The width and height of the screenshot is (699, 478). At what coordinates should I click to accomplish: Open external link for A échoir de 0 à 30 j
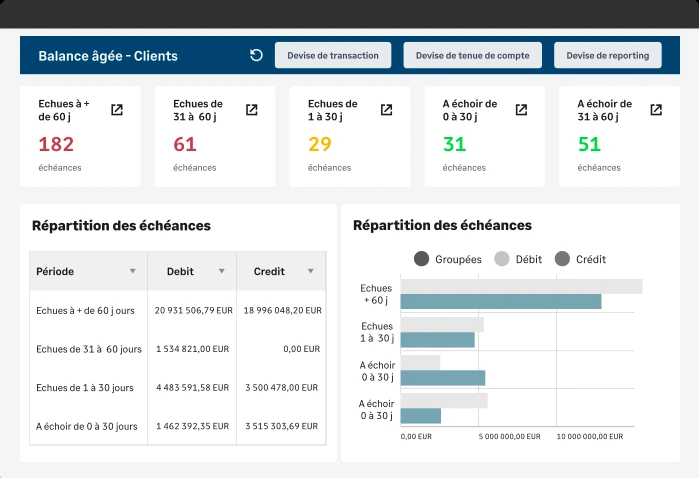[x=521, y=110]
